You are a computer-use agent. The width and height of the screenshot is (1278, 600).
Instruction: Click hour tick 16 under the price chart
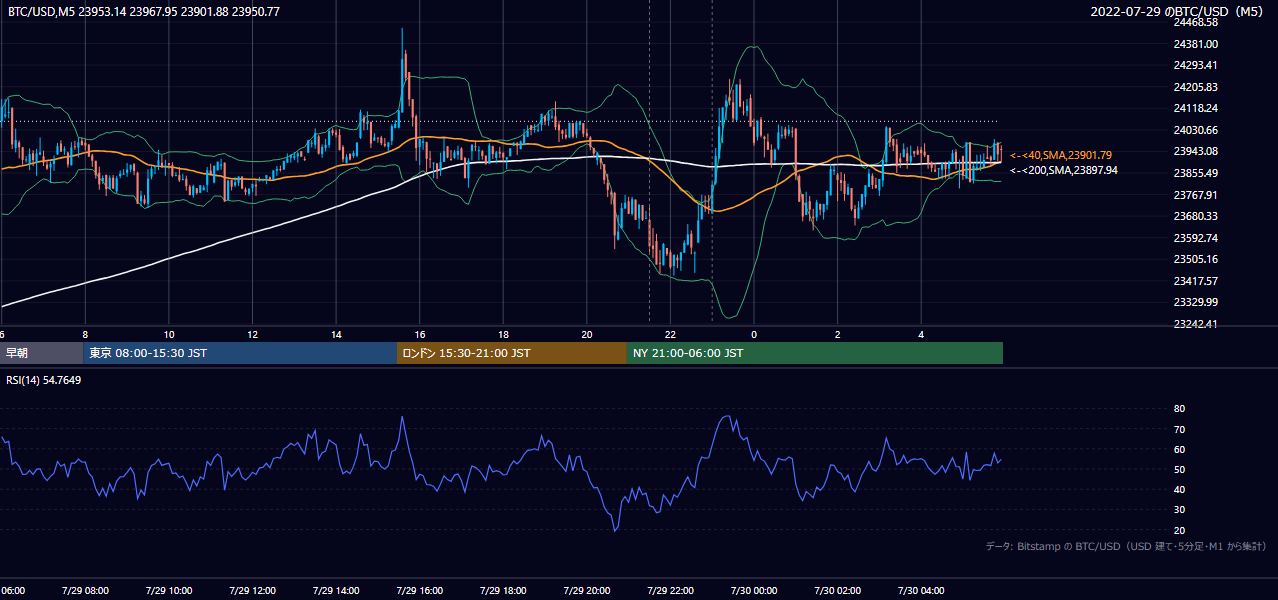pos(419,334)
